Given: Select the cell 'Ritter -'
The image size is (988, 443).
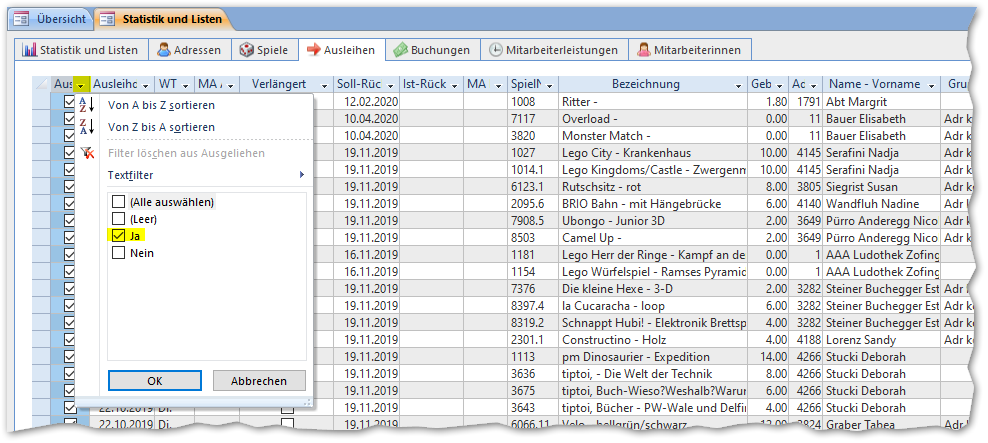Looking at the screenshot, I should pyautogui.click(x=653, y=101).
